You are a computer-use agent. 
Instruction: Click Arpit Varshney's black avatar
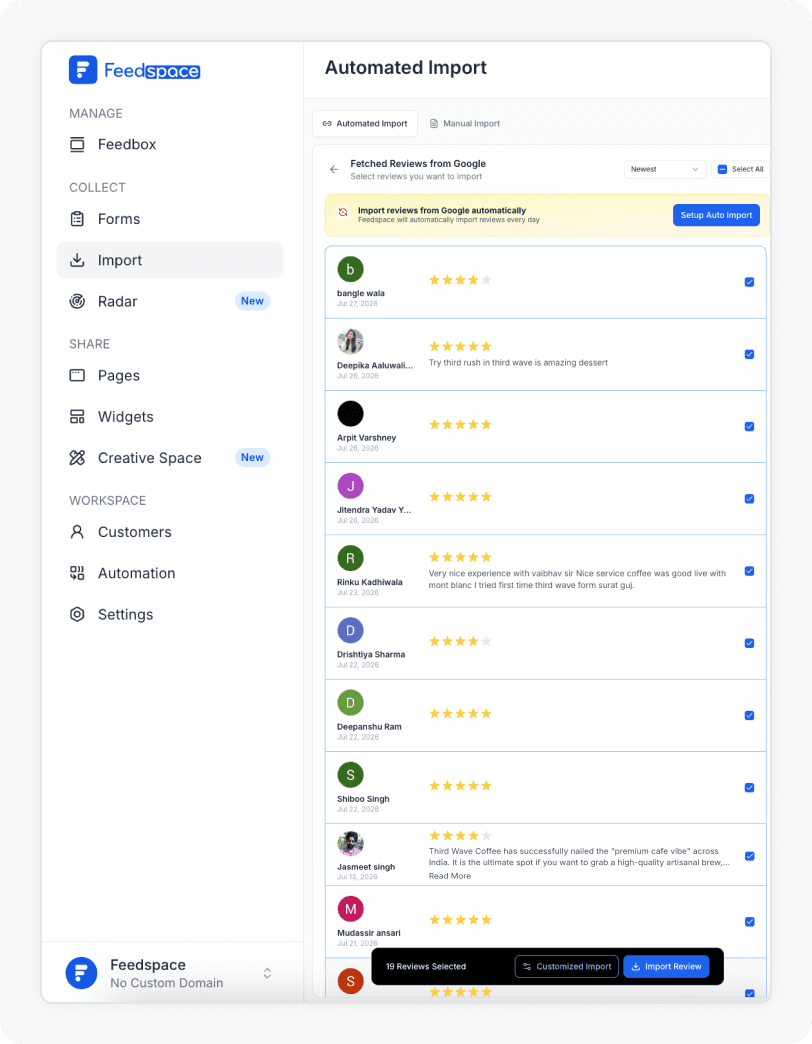pos(350,414)
